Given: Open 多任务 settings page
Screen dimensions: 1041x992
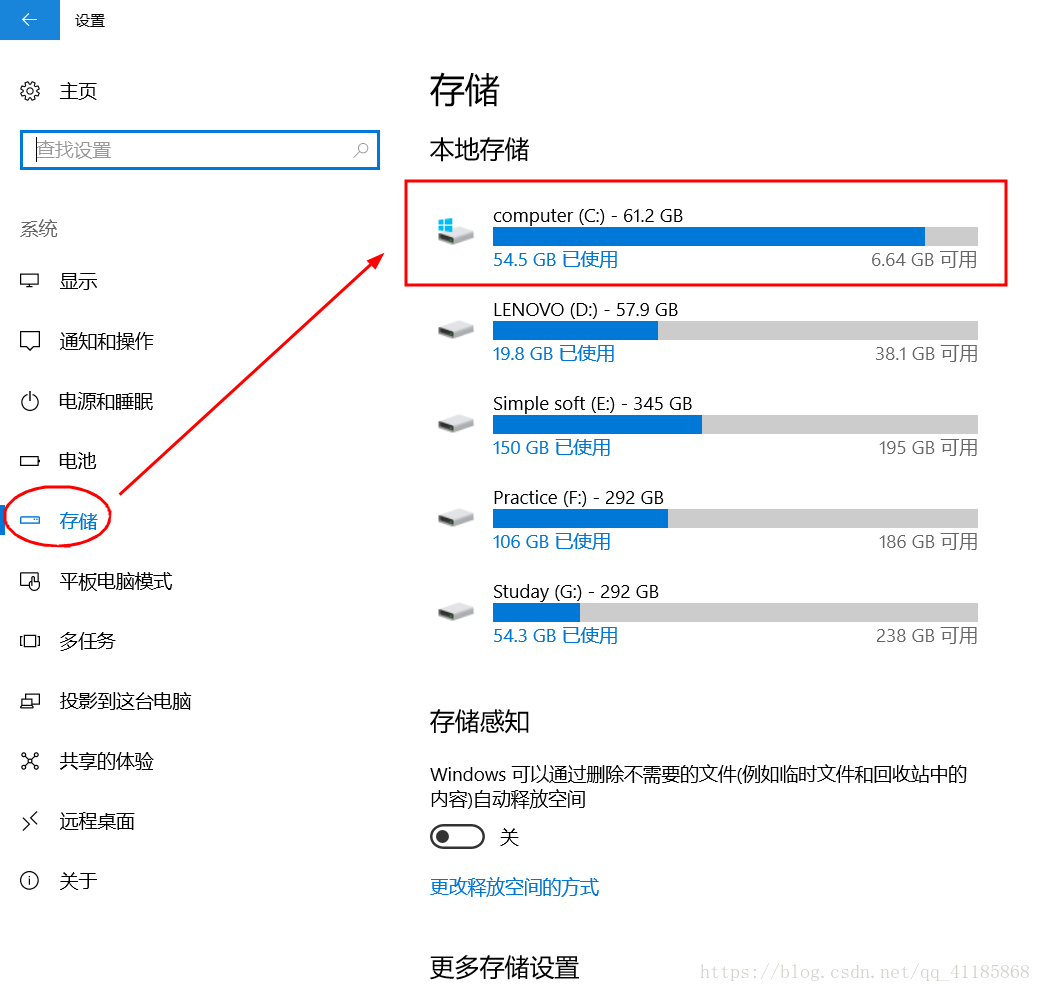Looking at the screenshot, I should click(87, 641).
